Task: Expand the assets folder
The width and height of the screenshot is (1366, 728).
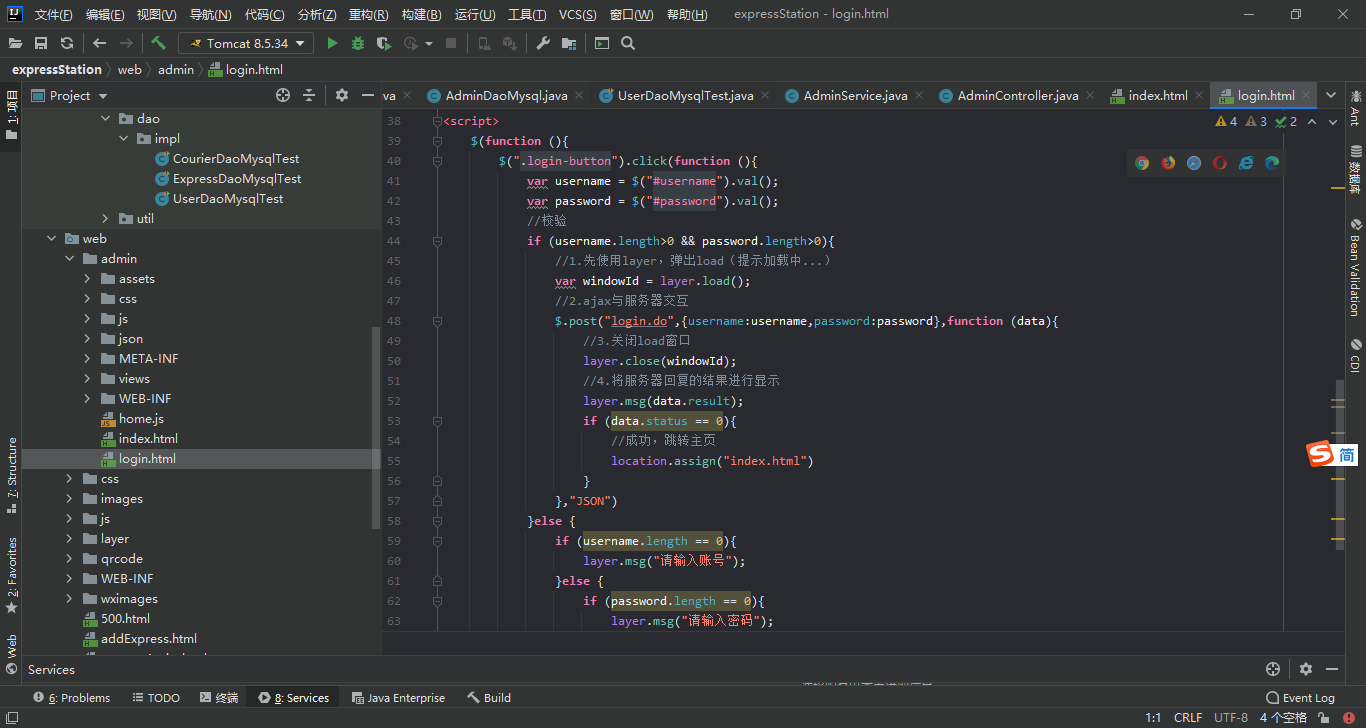Action: pyautogui.click(x=89, y=278)
